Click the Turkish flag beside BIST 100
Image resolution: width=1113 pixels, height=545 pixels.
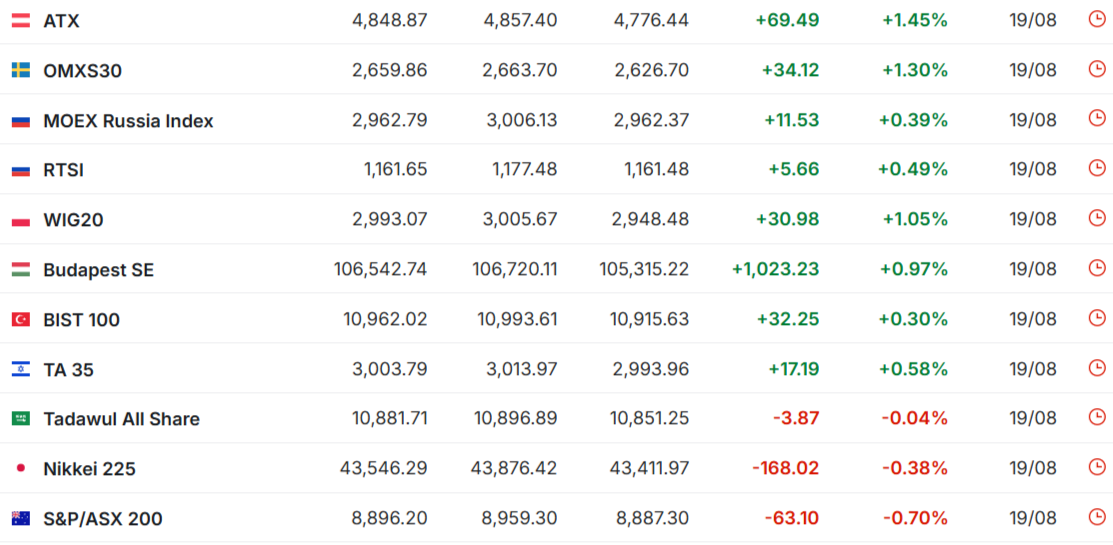click(21, 319)
